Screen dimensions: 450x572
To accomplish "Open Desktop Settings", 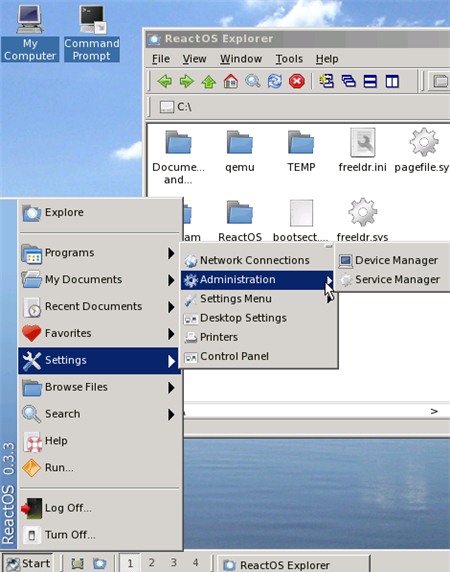I will (257, 318).
